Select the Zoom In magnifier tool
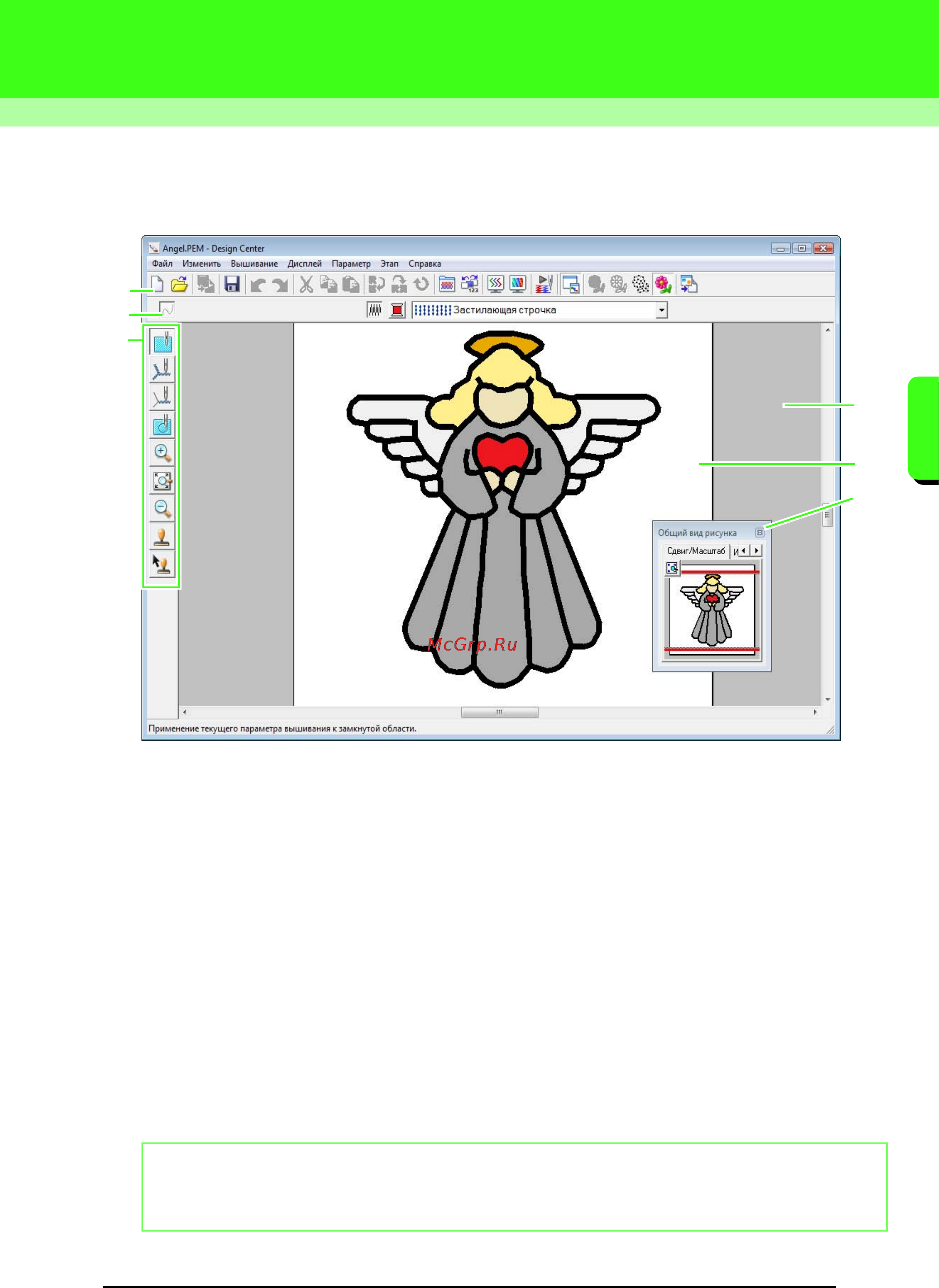 (162, 453)
